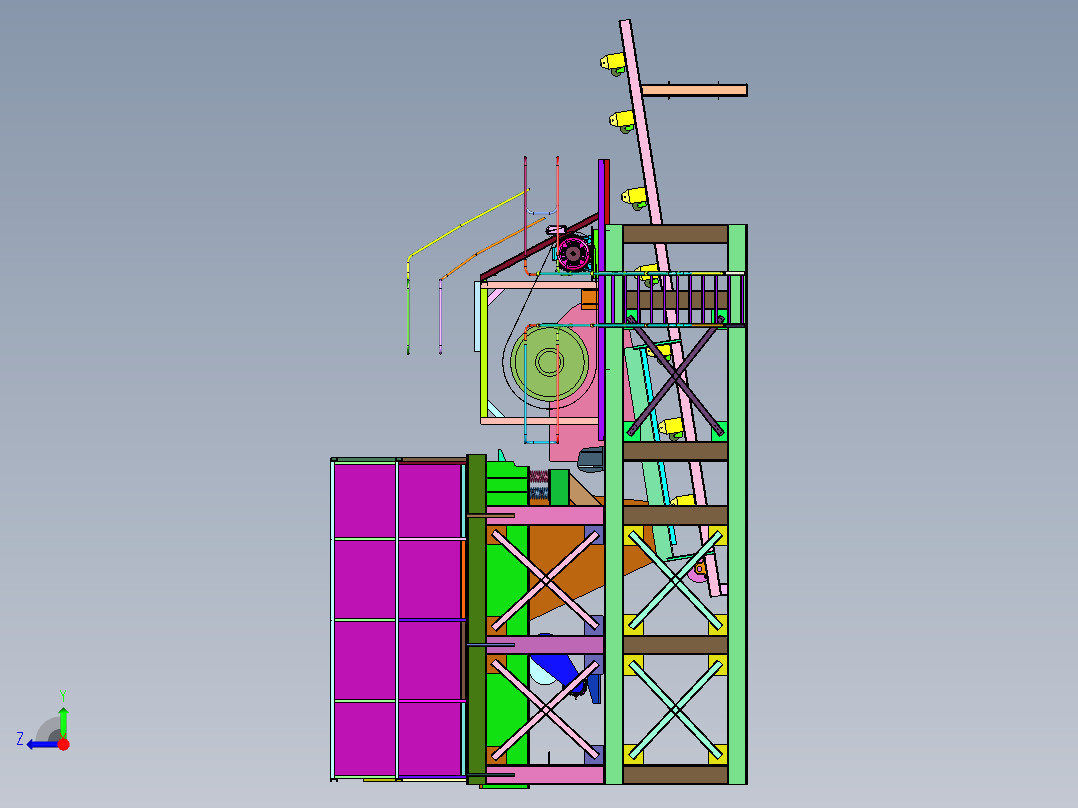This screenshot has width=1078, height=808.
Task: Click the blue Z axis arrow of the triad
Action: pyautogui.click(x=41, y=745)
